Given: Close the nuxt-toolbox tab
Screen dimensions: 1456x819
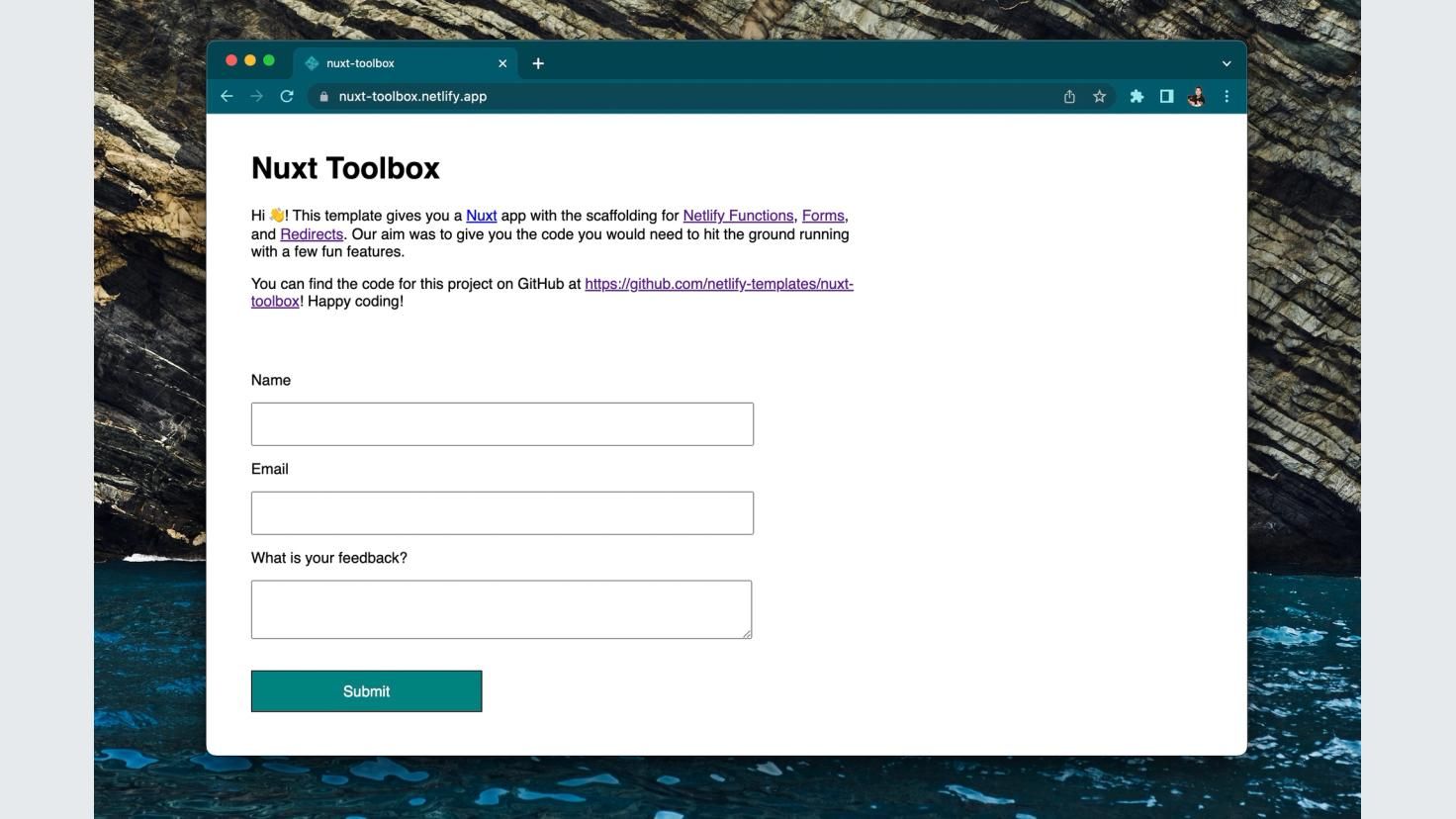Looking at the screenshot, I should coord(502,63).
